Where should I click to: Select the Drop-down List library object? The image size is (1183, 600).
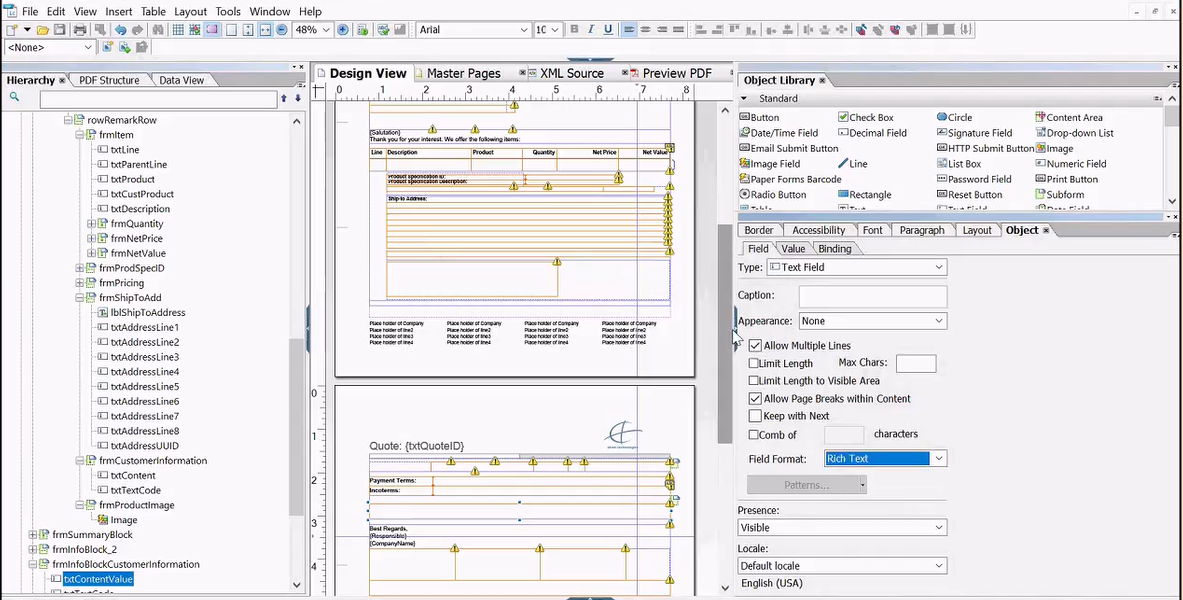coord(1074,133)
